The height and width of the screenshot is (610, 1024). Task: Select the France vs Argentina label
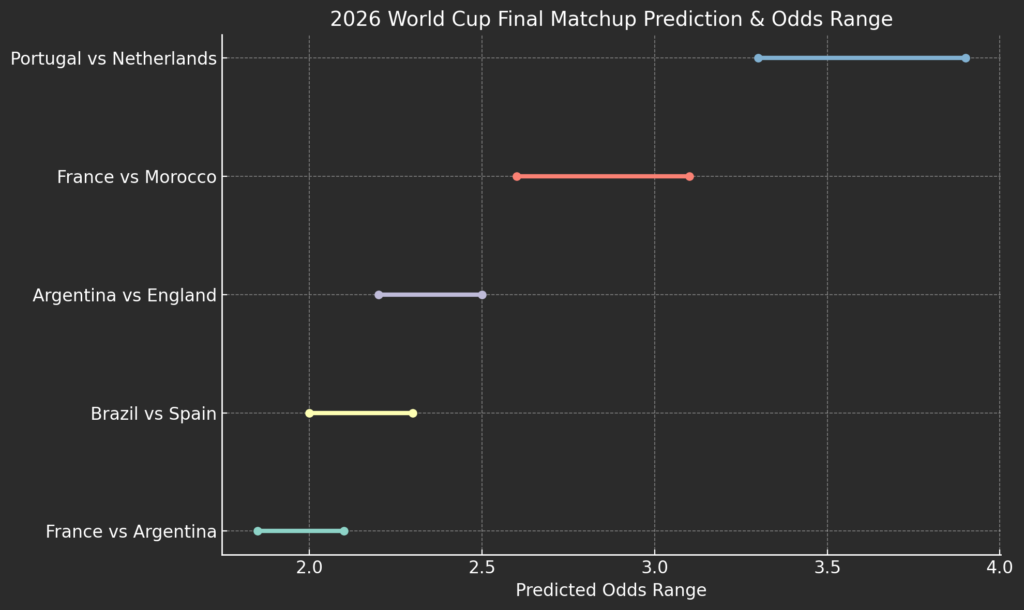[131, 531]
